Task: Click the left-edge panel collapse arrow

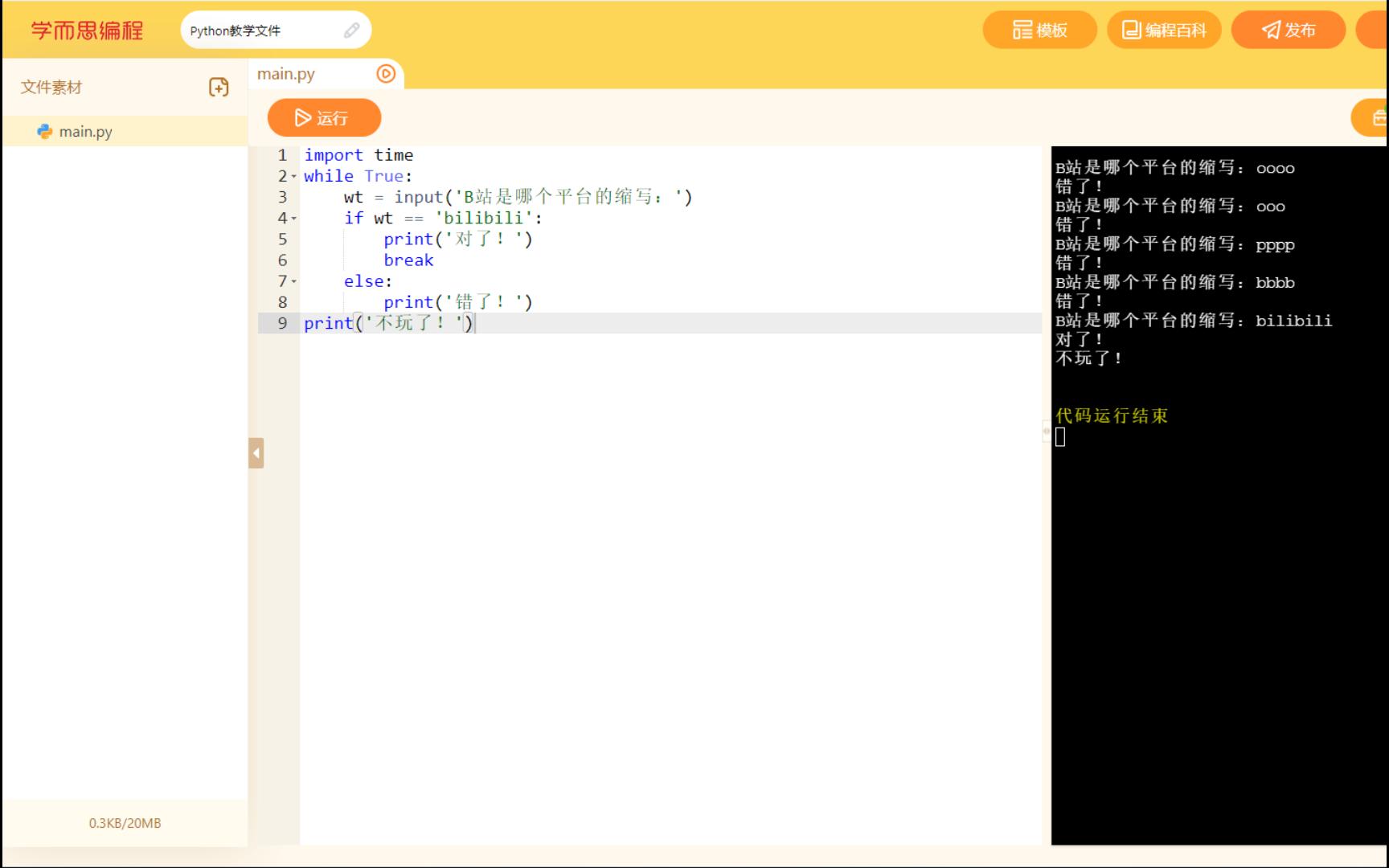Action: click(x=256, y=452)
